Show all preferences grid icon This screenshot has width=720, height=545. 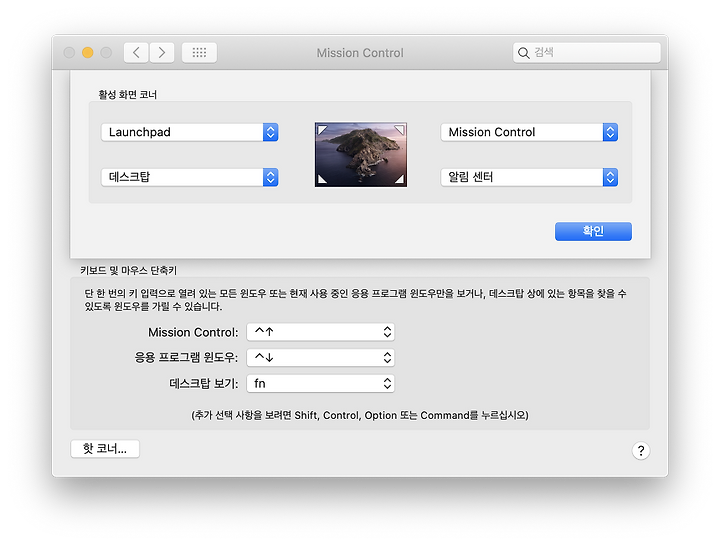(199, 53)
